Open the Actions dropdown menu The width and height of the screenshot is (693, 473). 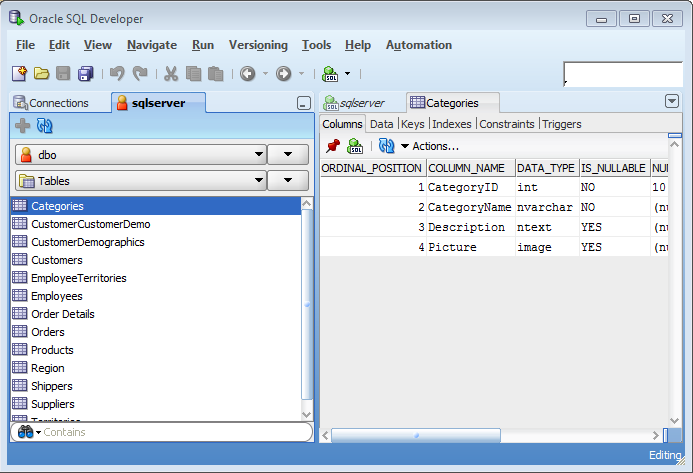pyautogui.click(x=430, y=146)
